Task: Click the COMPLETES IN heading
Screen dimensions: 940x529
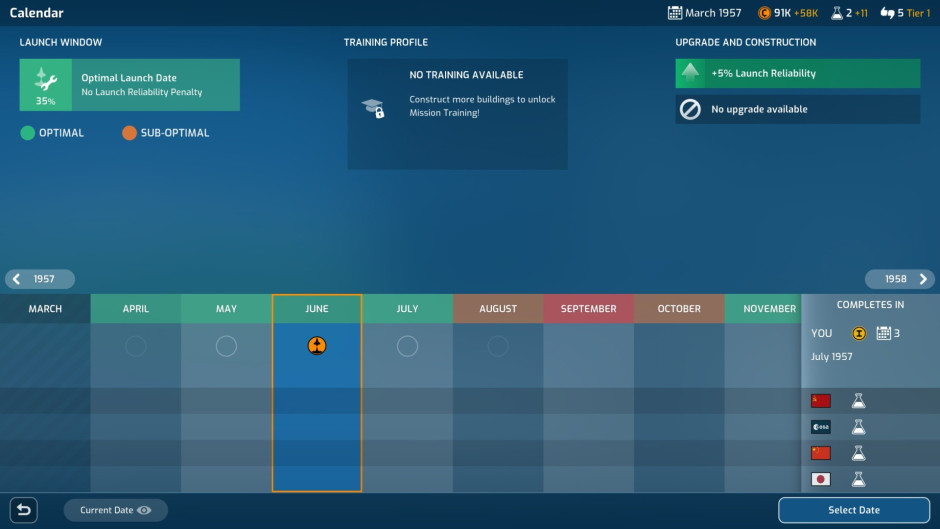Action: click(x=870, y=305)
